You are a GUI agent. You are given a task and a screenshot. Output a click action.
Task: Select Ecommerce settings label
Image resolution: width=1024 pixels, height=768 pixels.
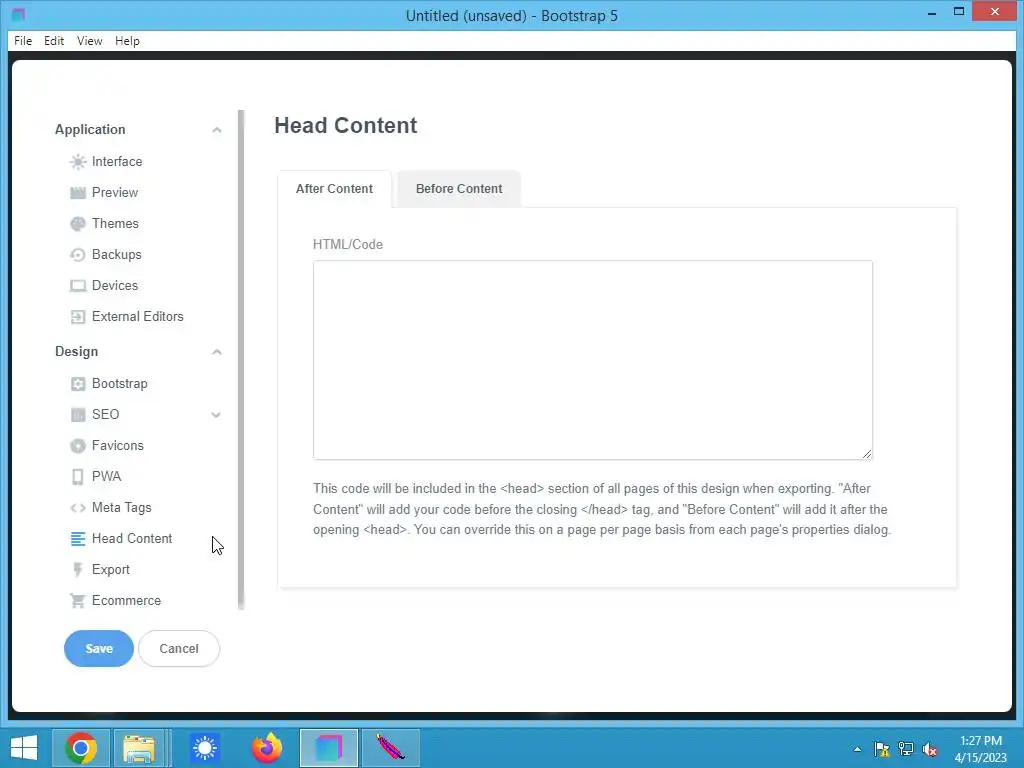tap(126, 601)
